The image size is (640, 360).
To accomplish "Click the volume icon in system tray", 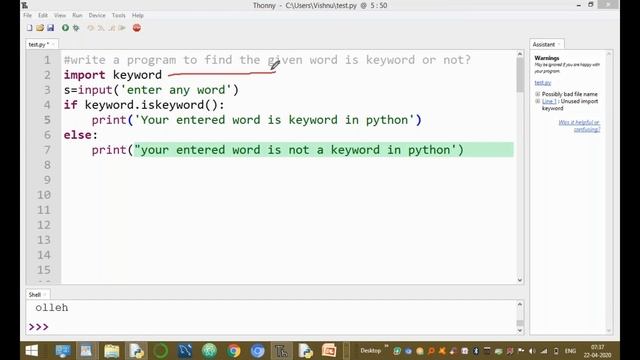I will coord(532,351).
